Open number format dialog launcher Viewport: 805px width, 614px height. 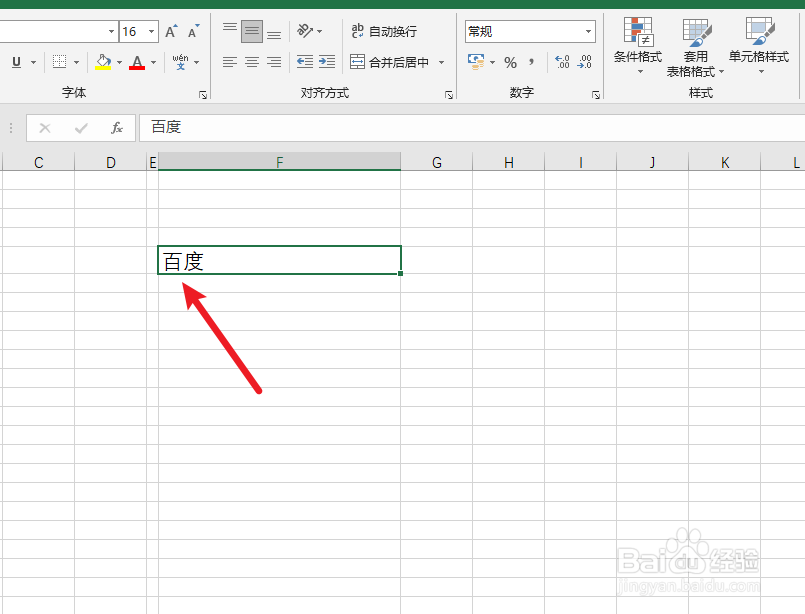(x=596, y=95)
